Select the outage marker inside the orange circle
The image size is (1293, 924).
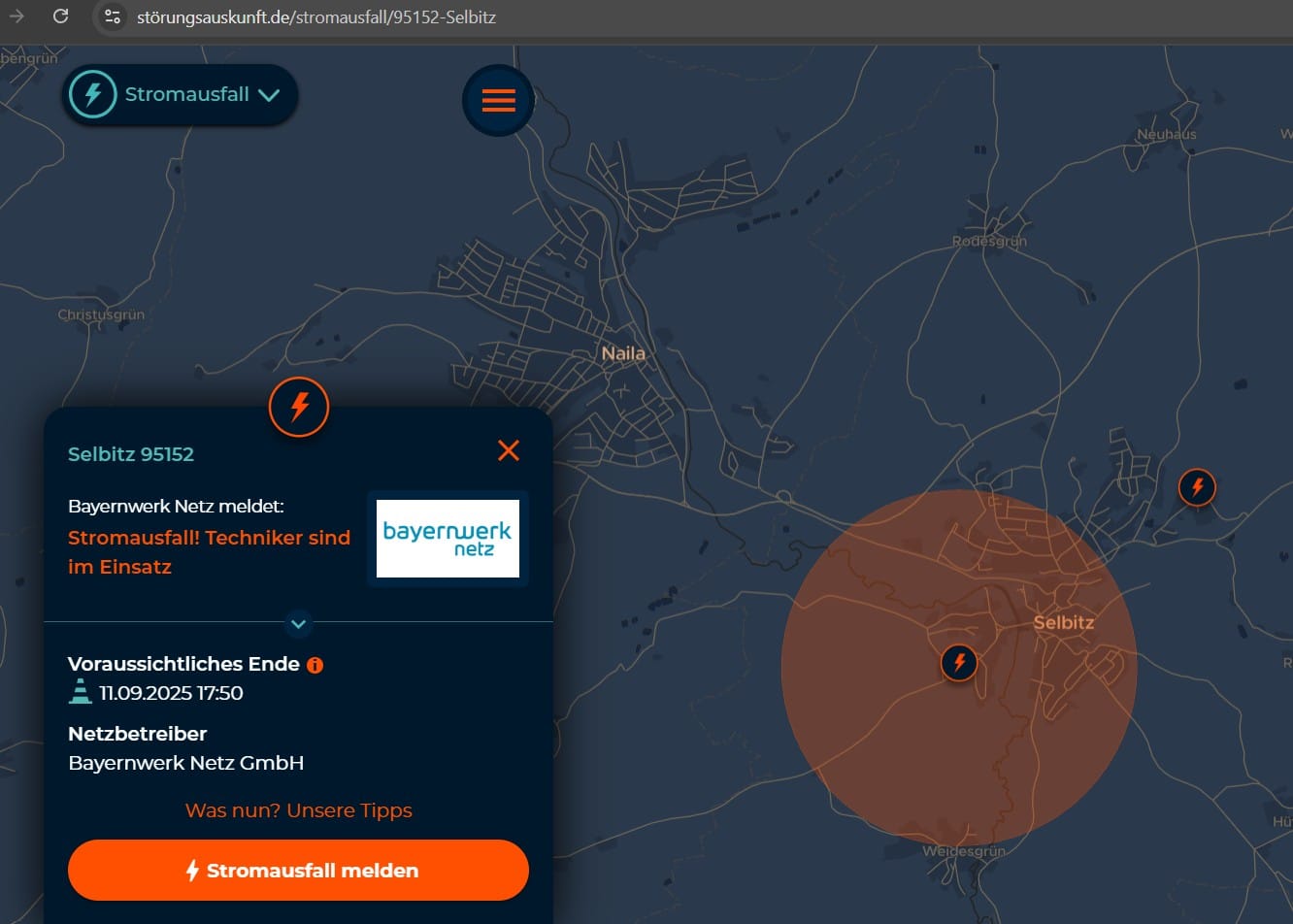(959, 663)
